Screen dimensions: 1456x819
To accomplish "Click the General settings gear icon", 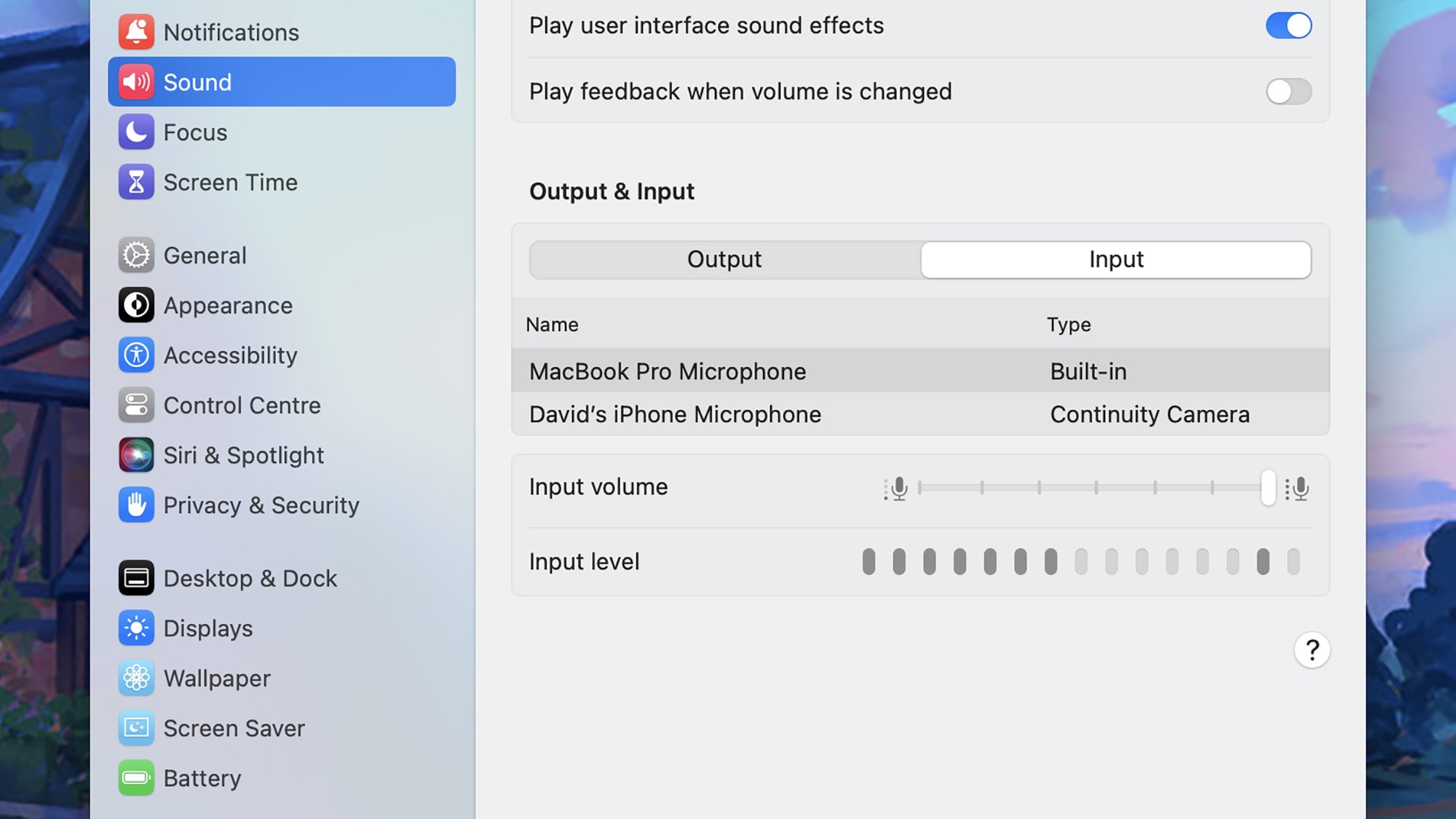I will [136, 254].
